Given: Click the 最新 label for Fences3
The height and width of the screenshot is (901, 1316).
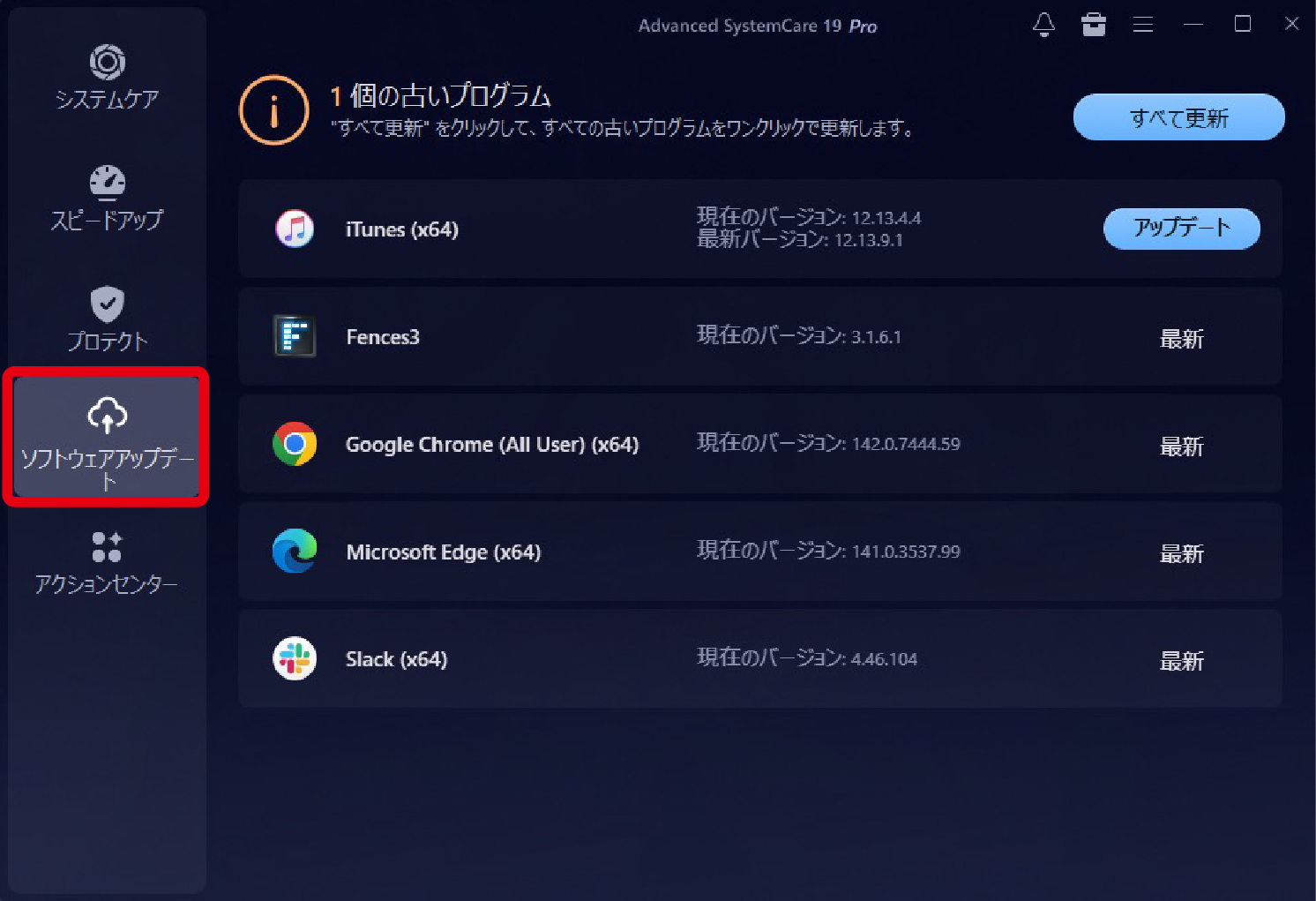Looking at the screenshot, I should (x=1182, y=338).
